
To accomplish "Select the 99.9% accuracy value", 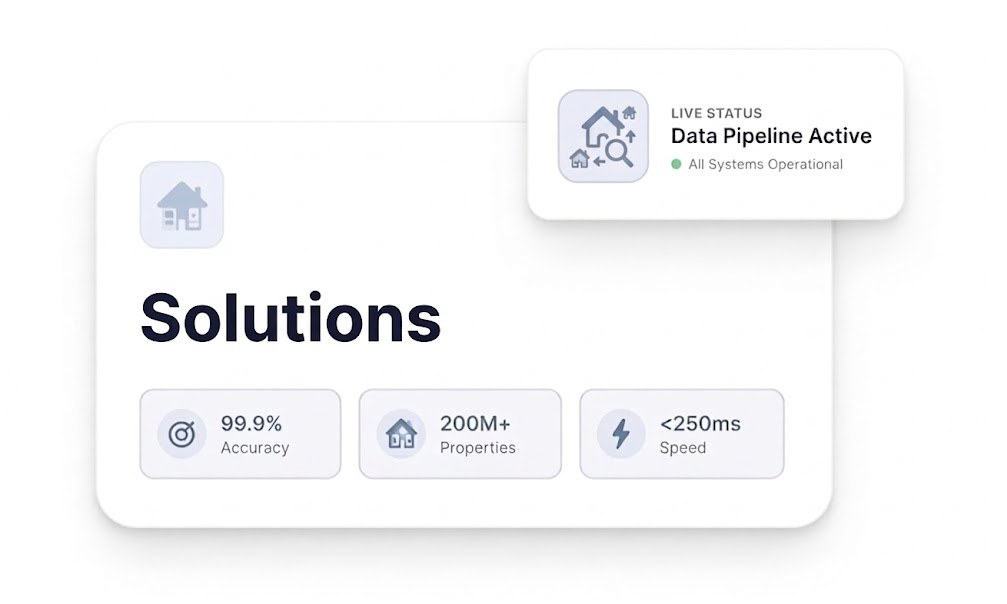I will 250,423.
